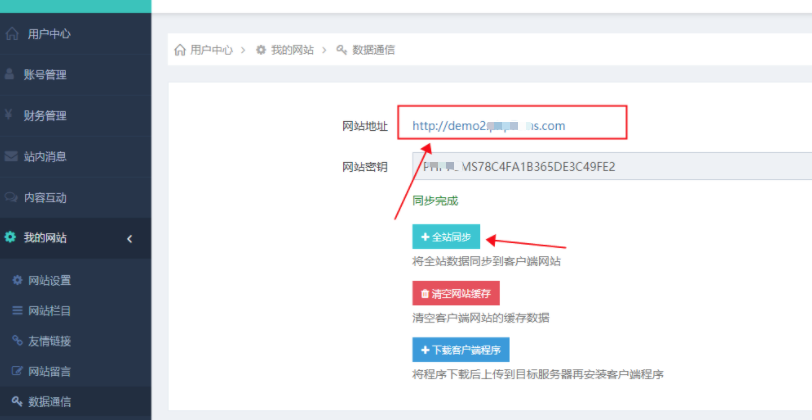Click the 网站密钥 label
Image resolution: width=812 pixels, height=420 pixels.
(x=365, y=167)
